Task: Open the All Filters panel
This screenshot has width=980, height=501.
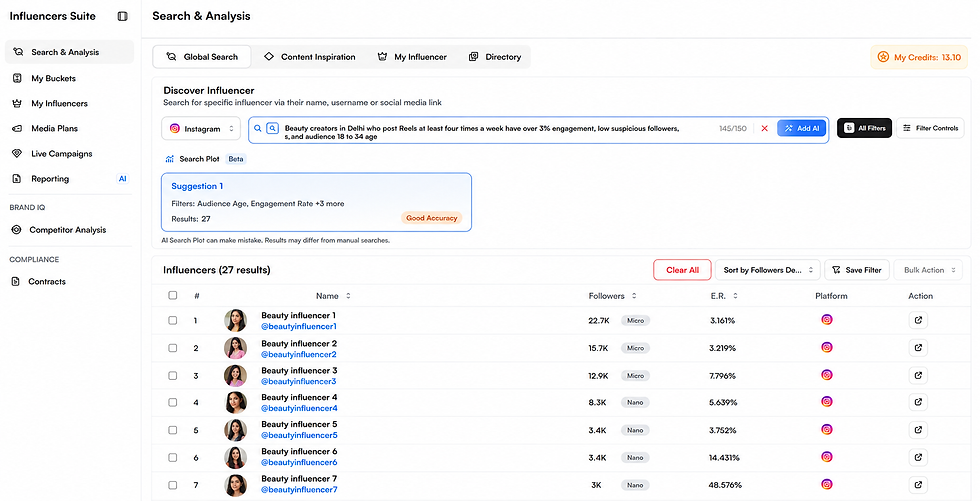Action: [864, 128]
